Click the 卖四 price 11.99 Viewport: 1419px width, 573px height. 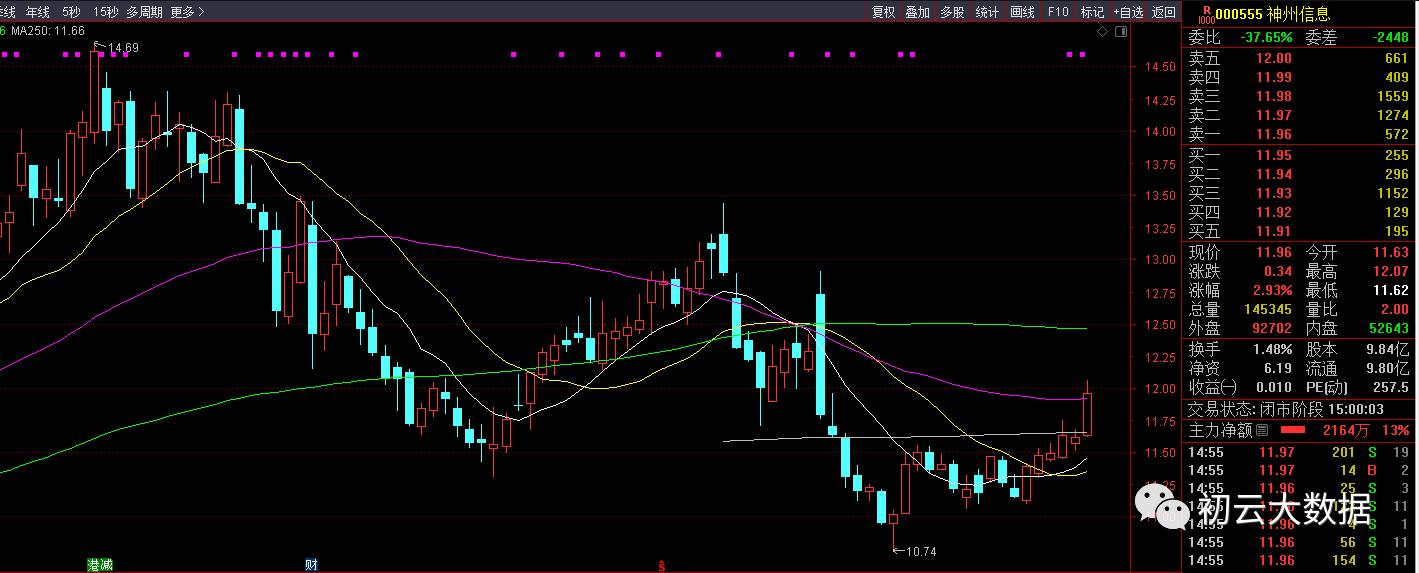pyautogui.click(x=1274, y=77)
